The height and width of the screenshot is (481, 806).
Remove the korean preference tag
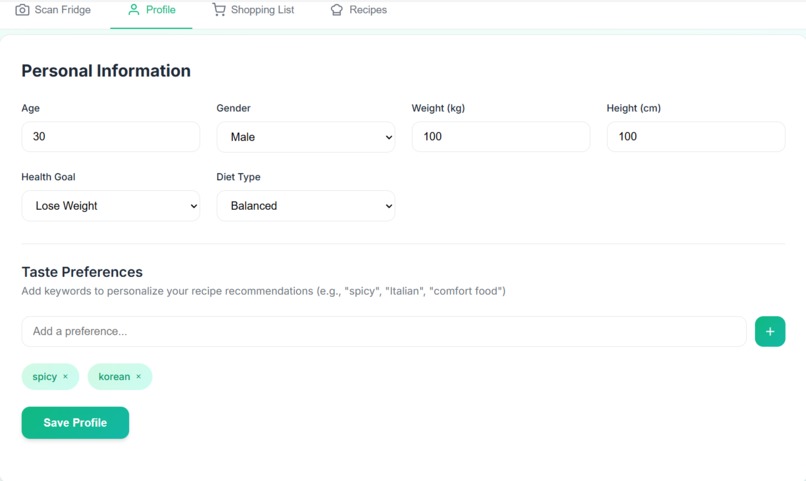[138, 377]
